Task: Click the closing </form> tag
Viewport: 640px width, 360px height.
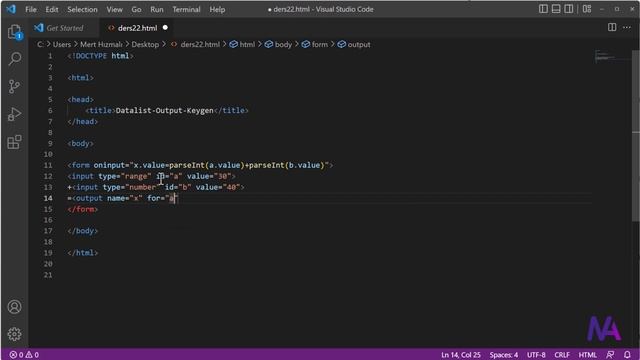Action: (82, 209)
